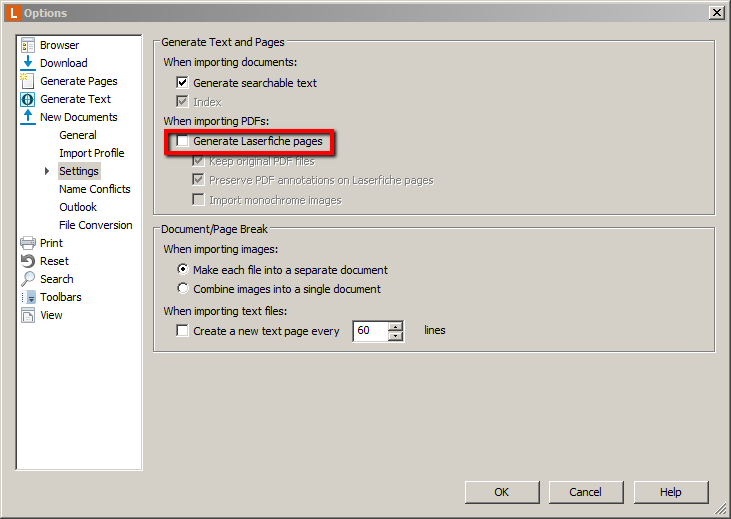Decrease lines value with down spinner

pyautogui.click(x=395, y=336)
